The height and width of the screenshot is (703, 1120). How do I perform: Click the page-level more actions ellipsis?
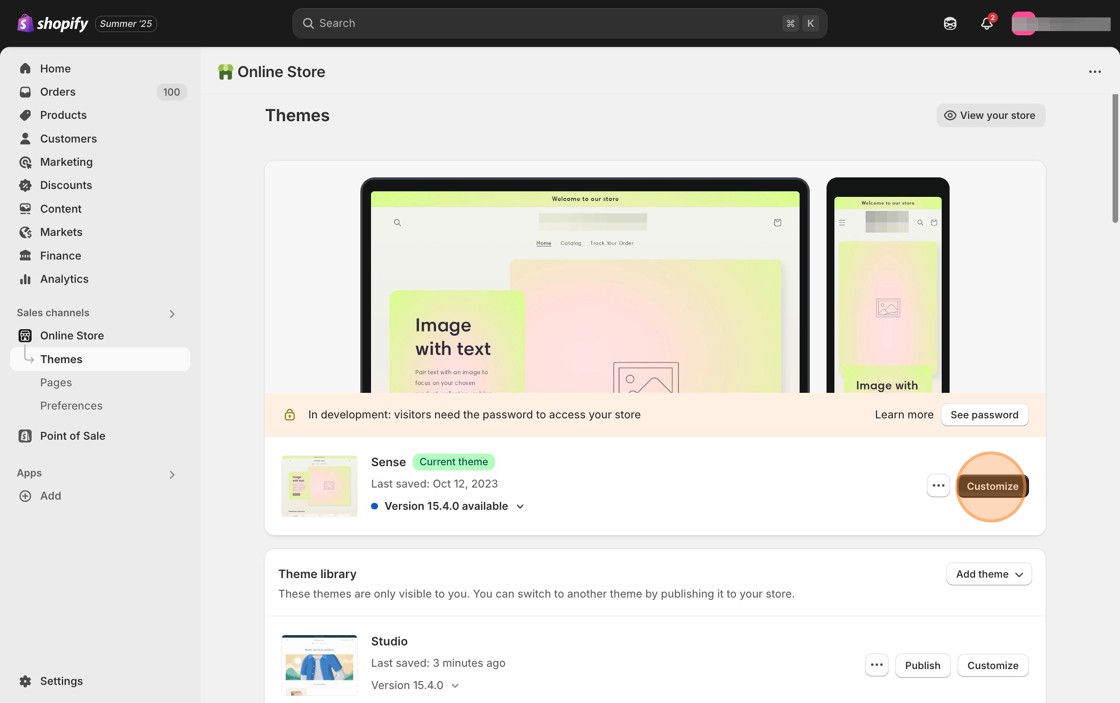(1095, 72)
